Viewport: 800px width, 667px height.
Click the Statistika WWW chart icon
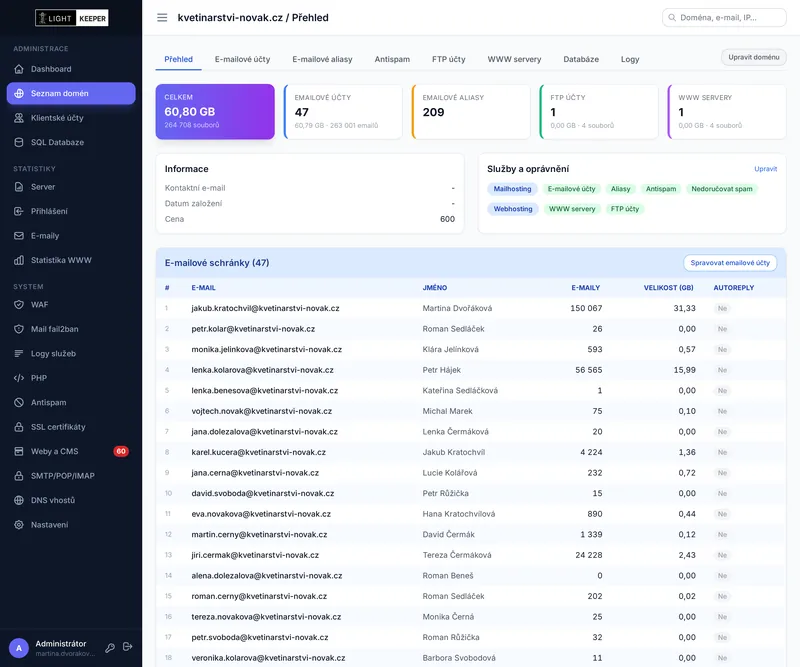coord(19,260)
